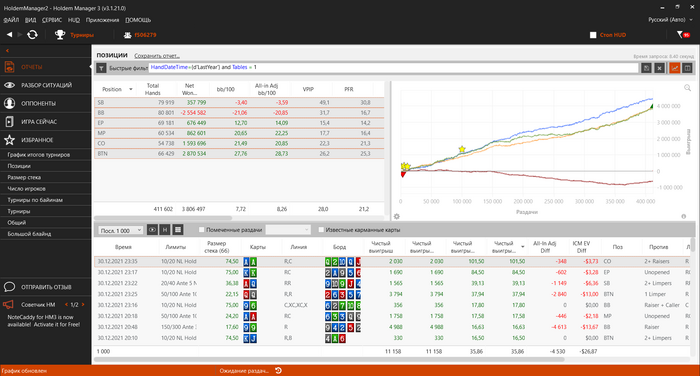Viewport: 700px width, 376px height.
Task: Sort by the Position column arrow
Action: point(131,89)
